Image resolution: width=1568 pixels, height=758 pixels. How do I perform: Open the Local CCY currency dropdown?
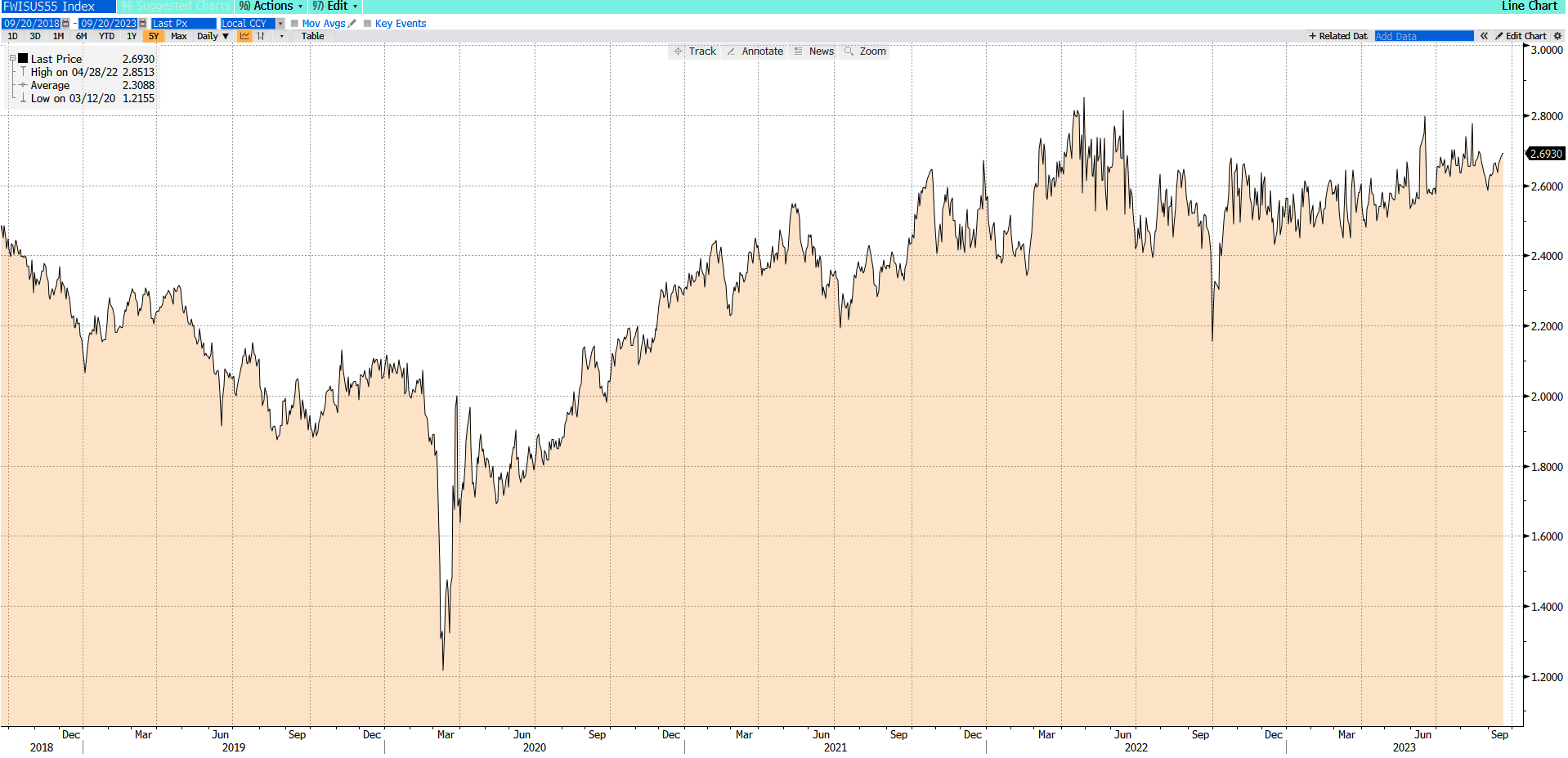280,24
